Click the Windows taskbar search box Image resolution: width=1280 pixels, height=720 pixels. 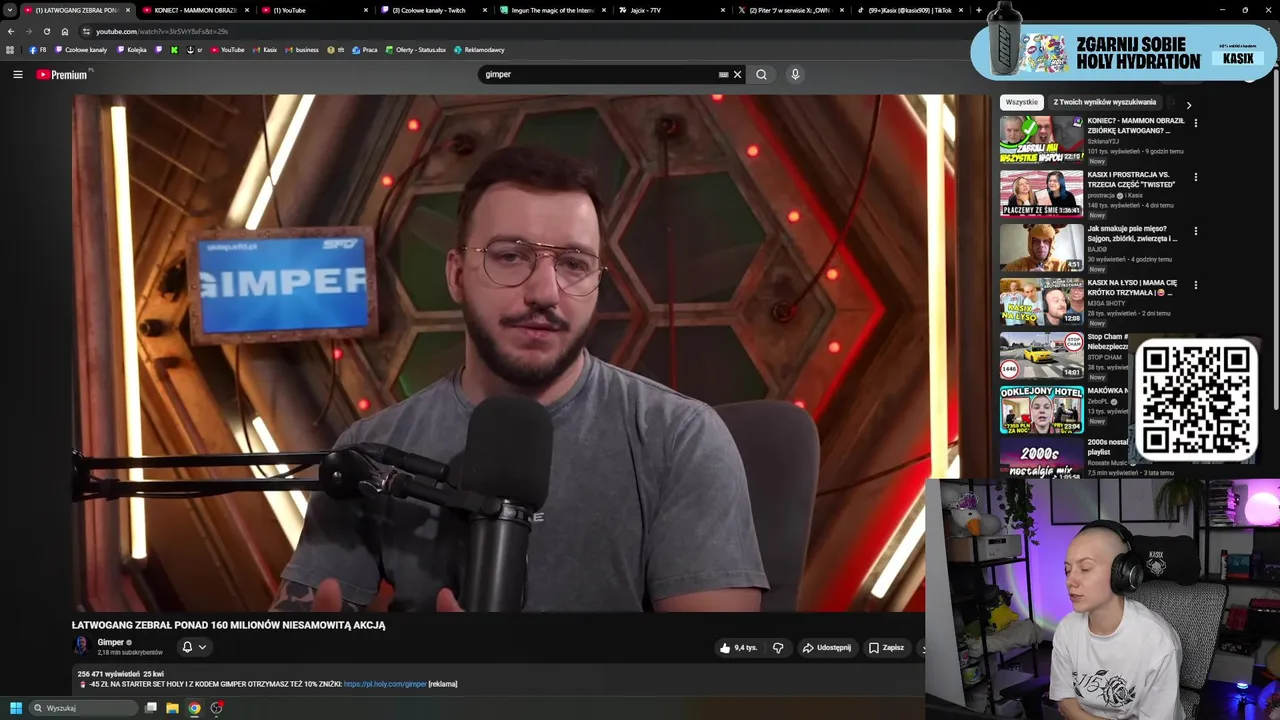[83, 708]
